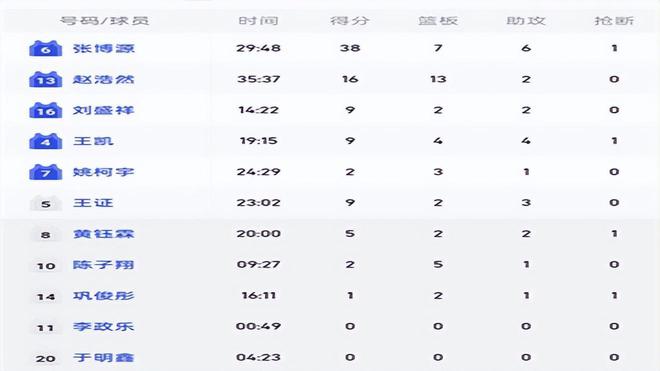Click the 篮板 column header
The height and width of the screenshot is (371, 660).
coord(438,21)
